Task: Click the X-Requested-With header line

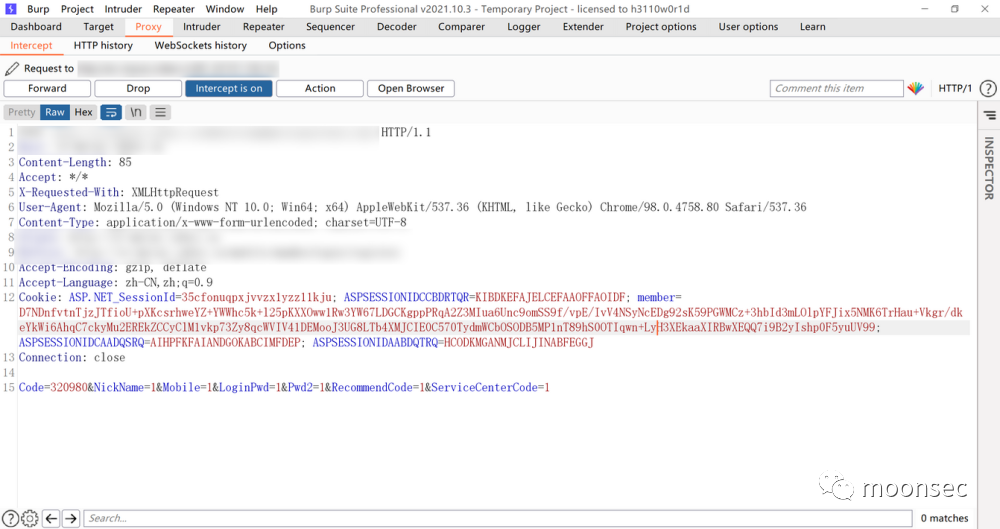Action: 119,192
